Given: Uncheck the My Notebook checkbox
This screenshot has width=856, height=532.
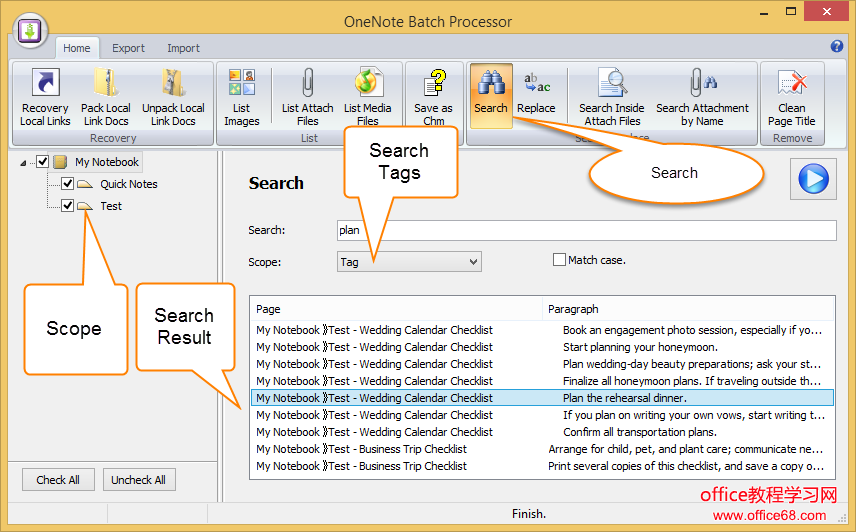Looking at the screenshot, I should 42,162.
